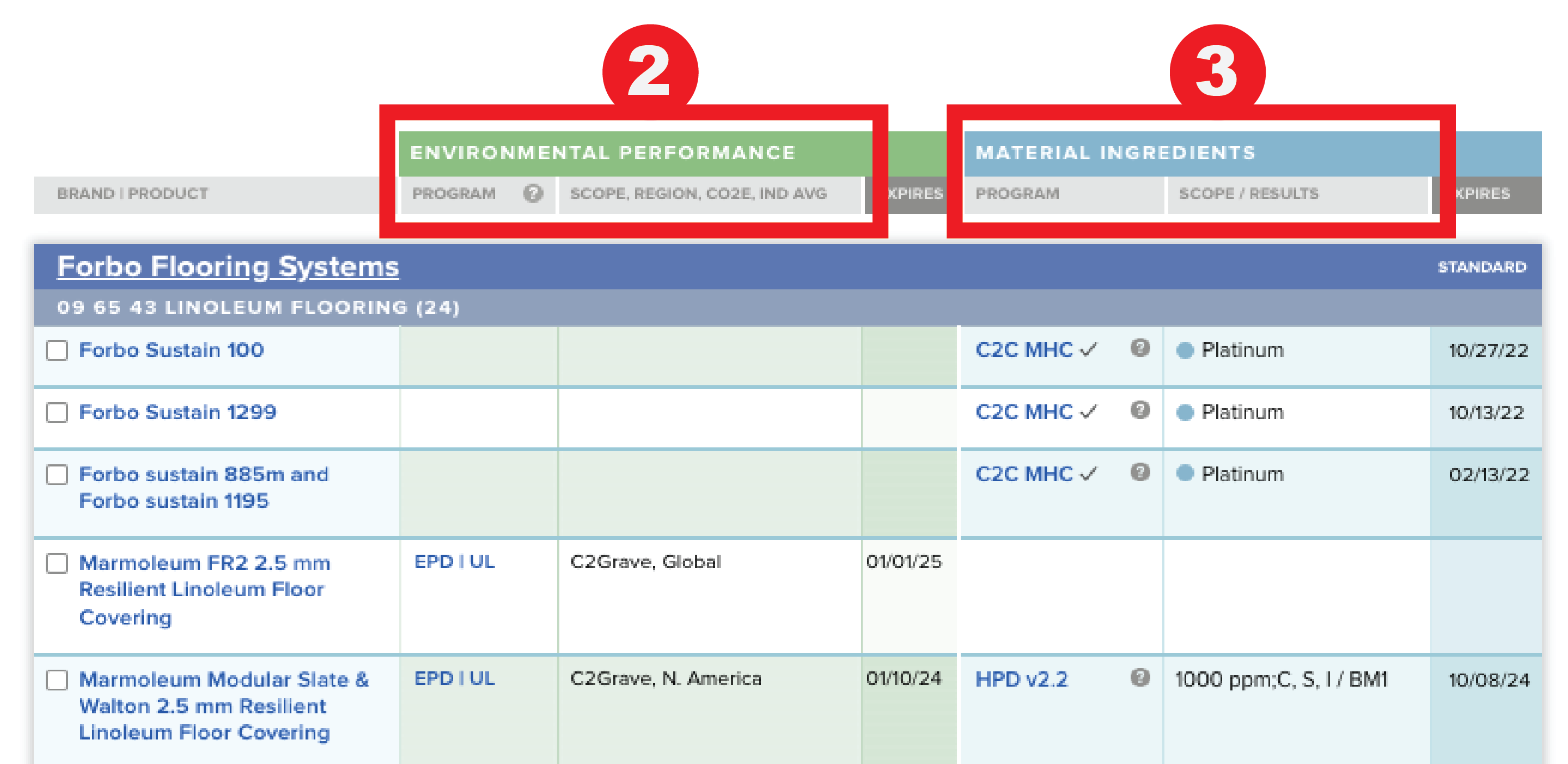Click the 01/01/25 expiry date
This screenshot has width=1568, height=764.
coord(904,561)
